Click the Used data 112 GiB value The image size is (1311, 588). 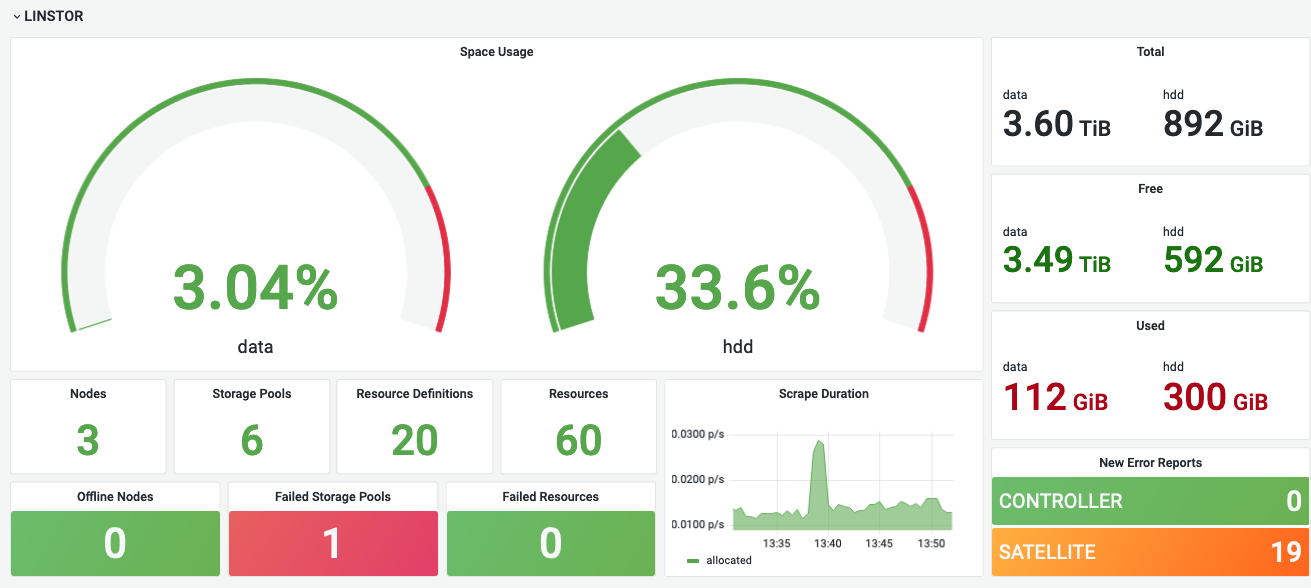[x=1055, y=398]
